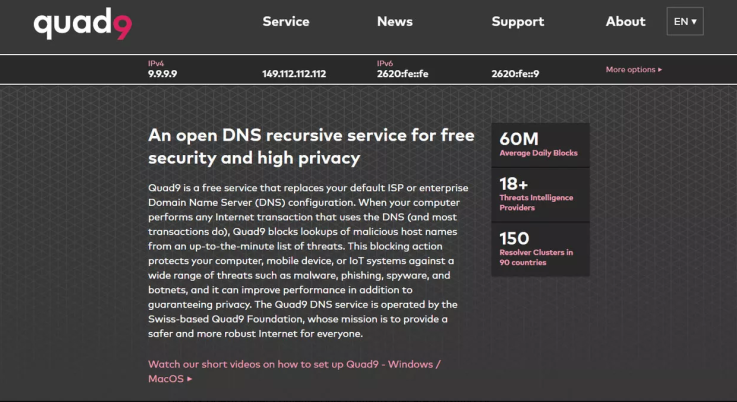The height and width of the screenshot is (402, 737).
Task: Click the Quad9 description paragraph
Action: [x=308, y=260]
